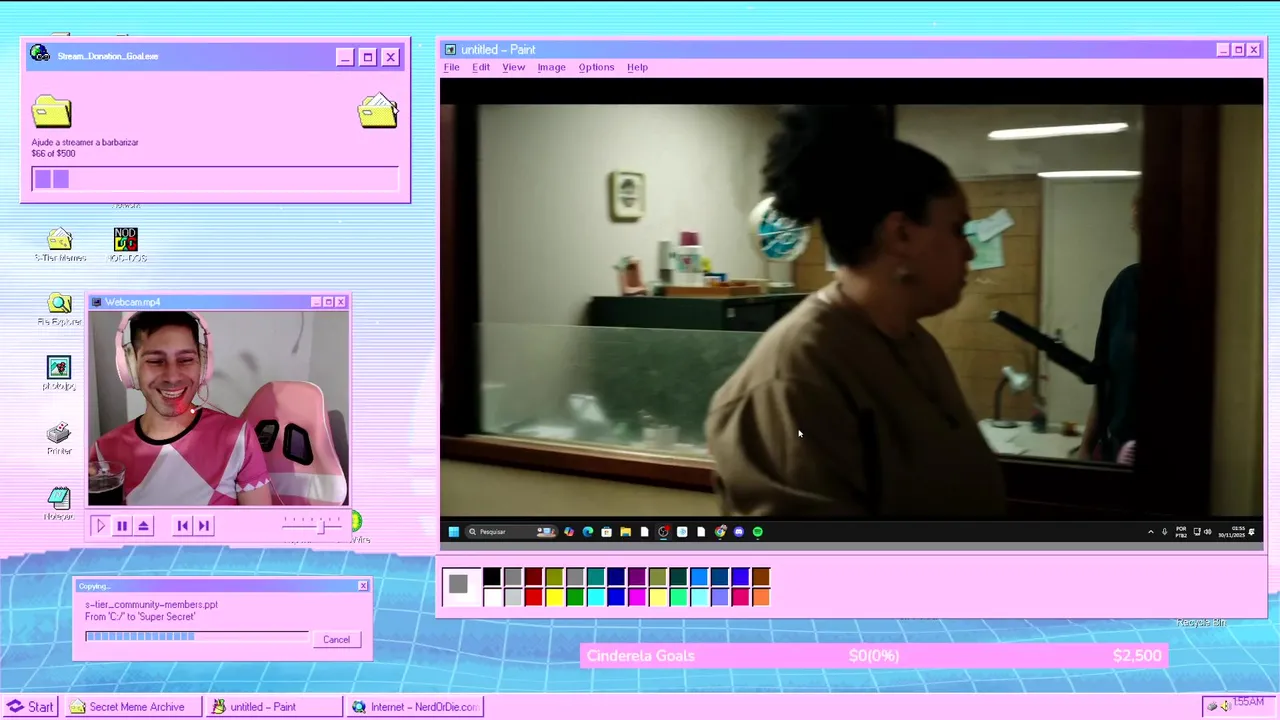Screen dimensions: 1280x720
Task: Open the Notepad desktop icon
Action: coord(59,503)
